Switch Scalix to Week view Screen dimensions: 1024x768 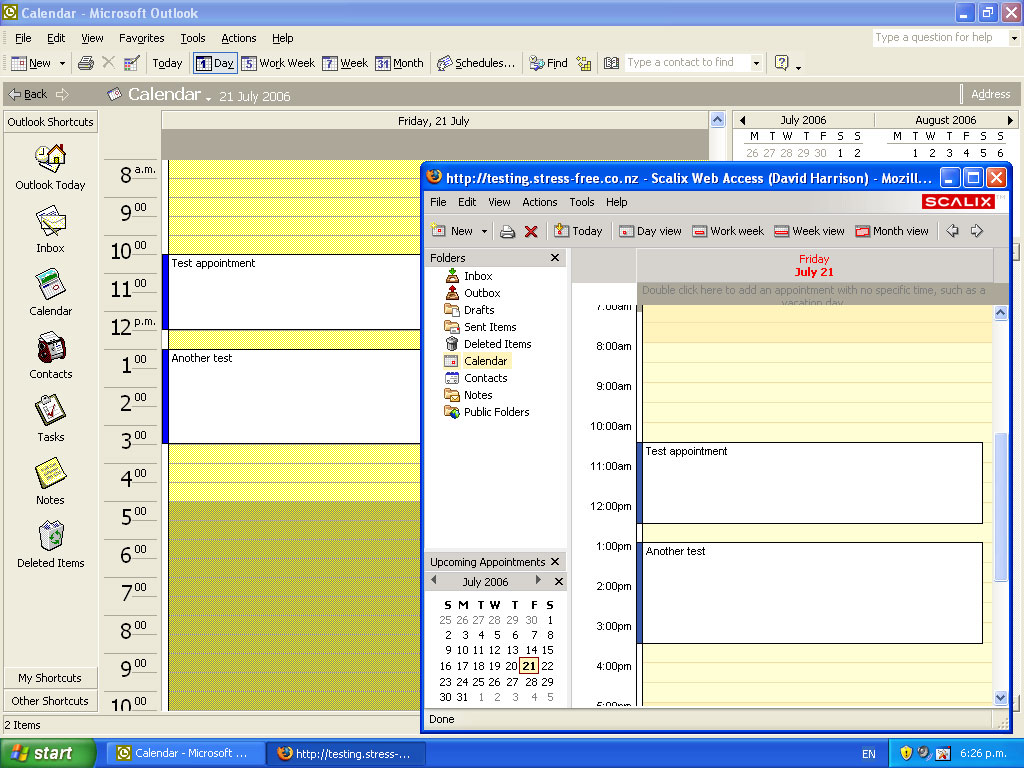pos(809,231)
